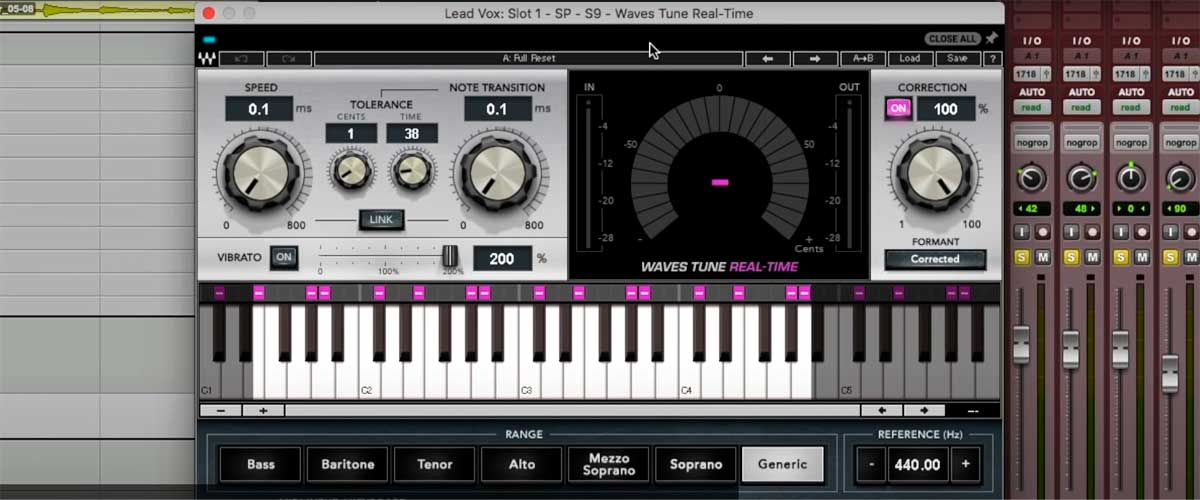1200x500 pixels.
Task: Click the Speed value field in ms
Action: (x=259, y=108)
